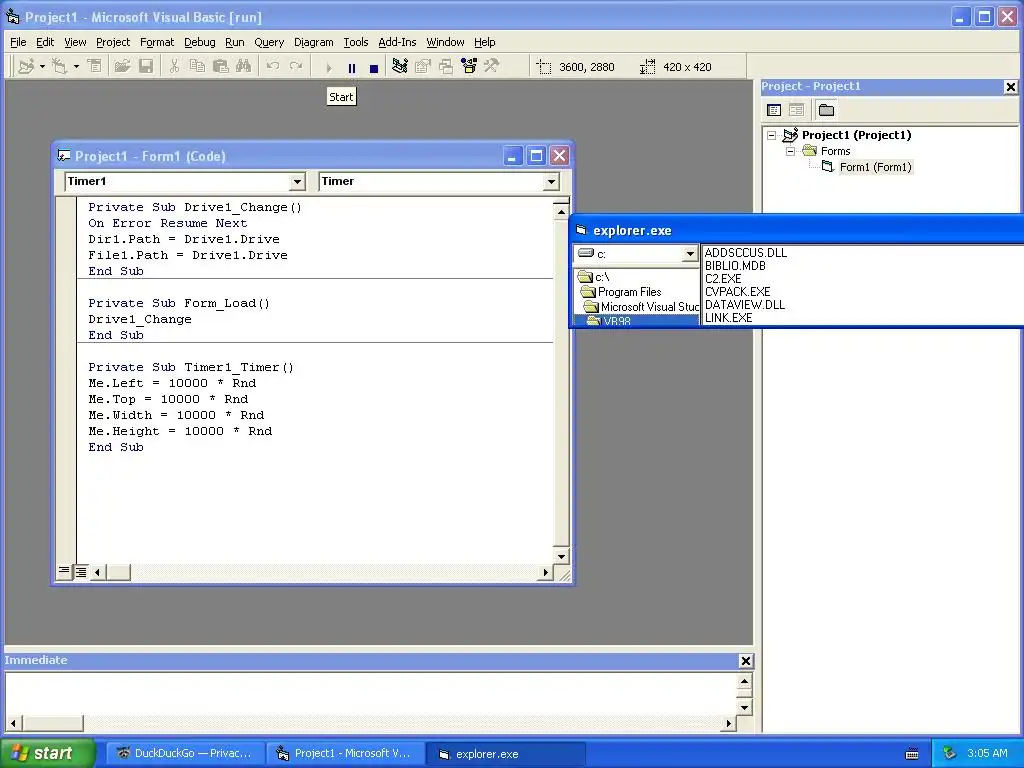Screen dimensions: 1024x768
Task: Open the Run menu
Action: click(x=234, y=42)
